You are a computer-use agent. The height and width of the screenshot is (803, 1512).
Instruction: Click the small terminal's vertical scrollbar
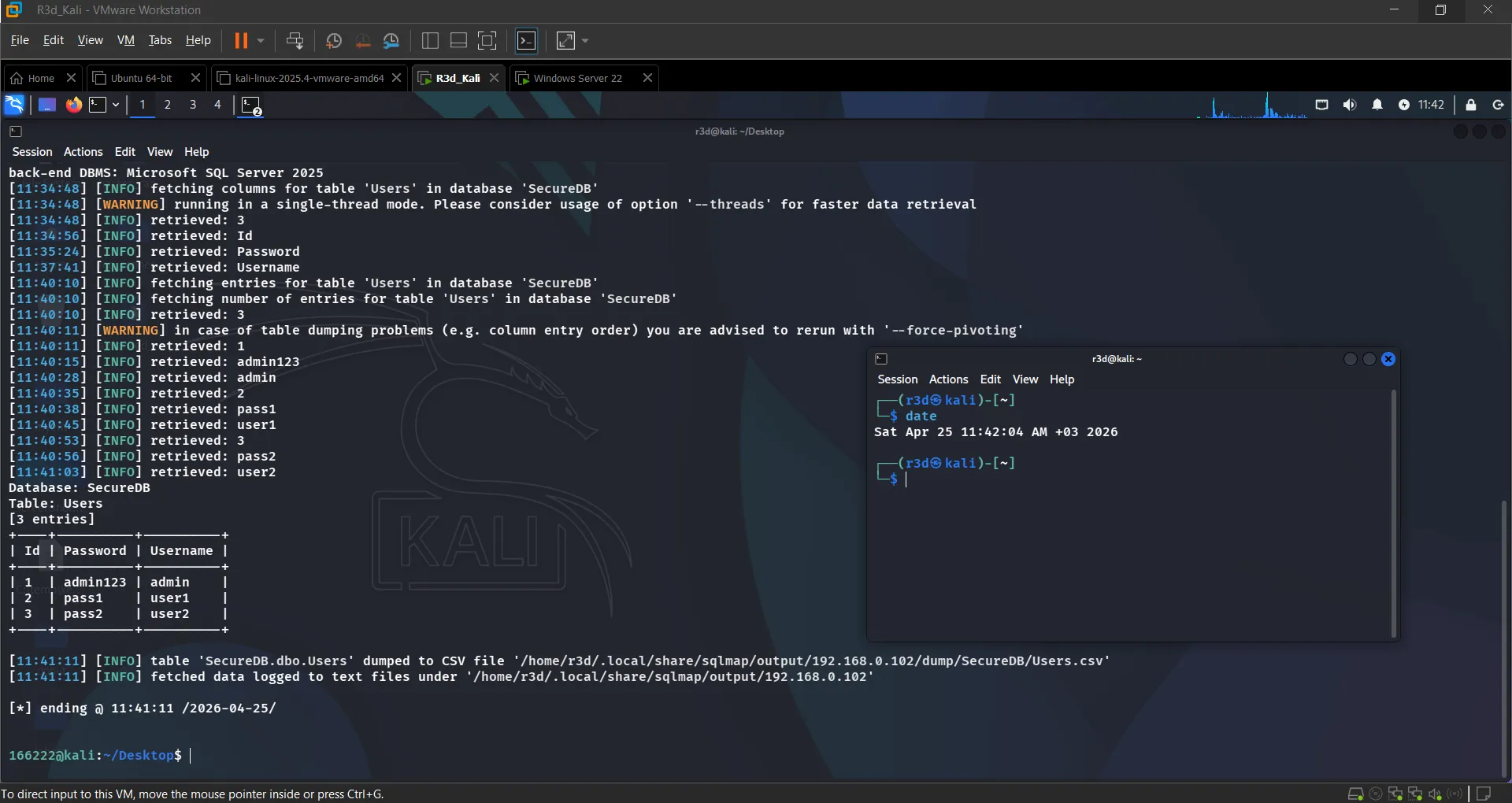(1393, 513)
